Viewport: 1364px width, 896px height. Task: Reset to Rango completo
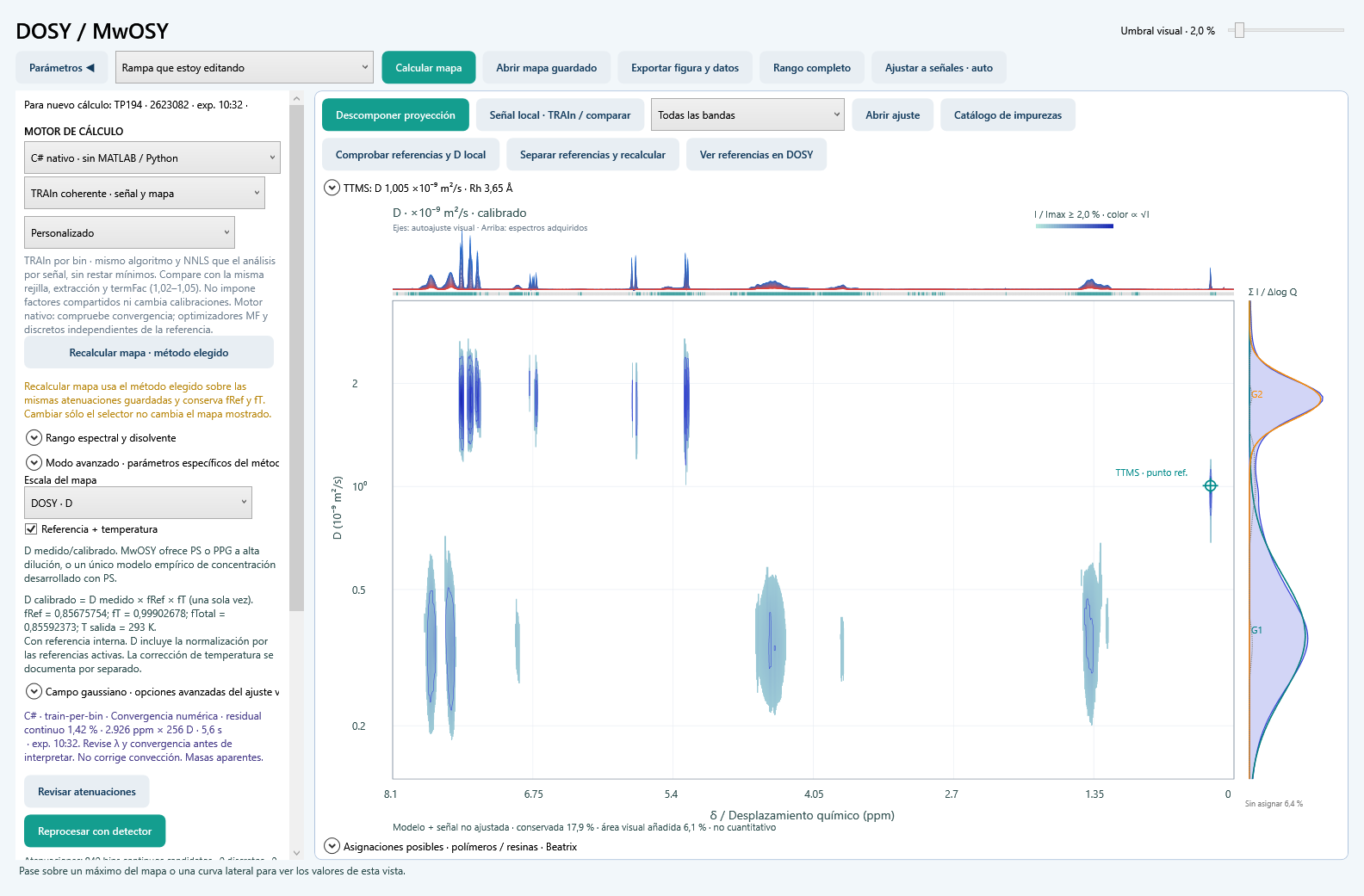812,68
